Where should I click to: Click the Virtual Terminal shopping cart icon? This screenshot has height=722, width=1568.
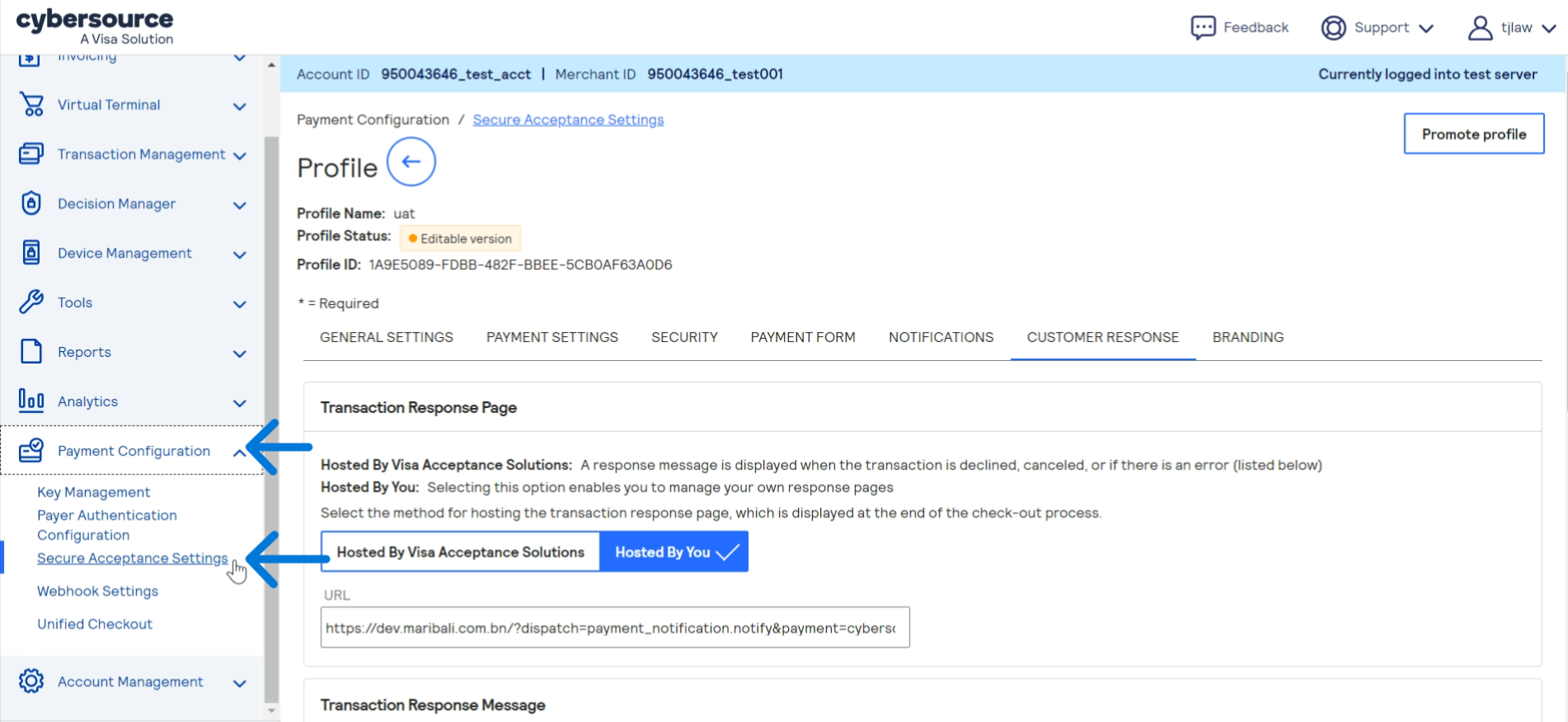coord(31,105)
